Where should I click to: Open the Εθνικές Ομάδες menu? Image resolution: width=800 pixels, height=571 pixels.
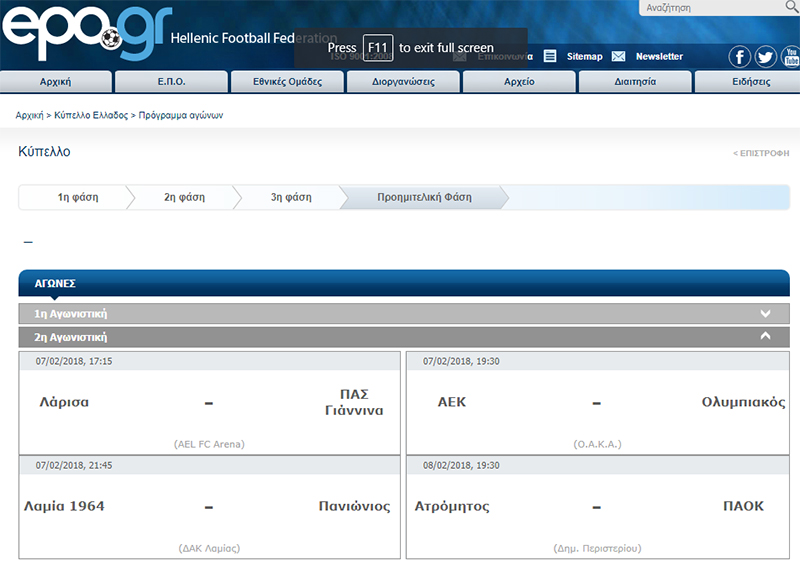(x=287, y=82)
